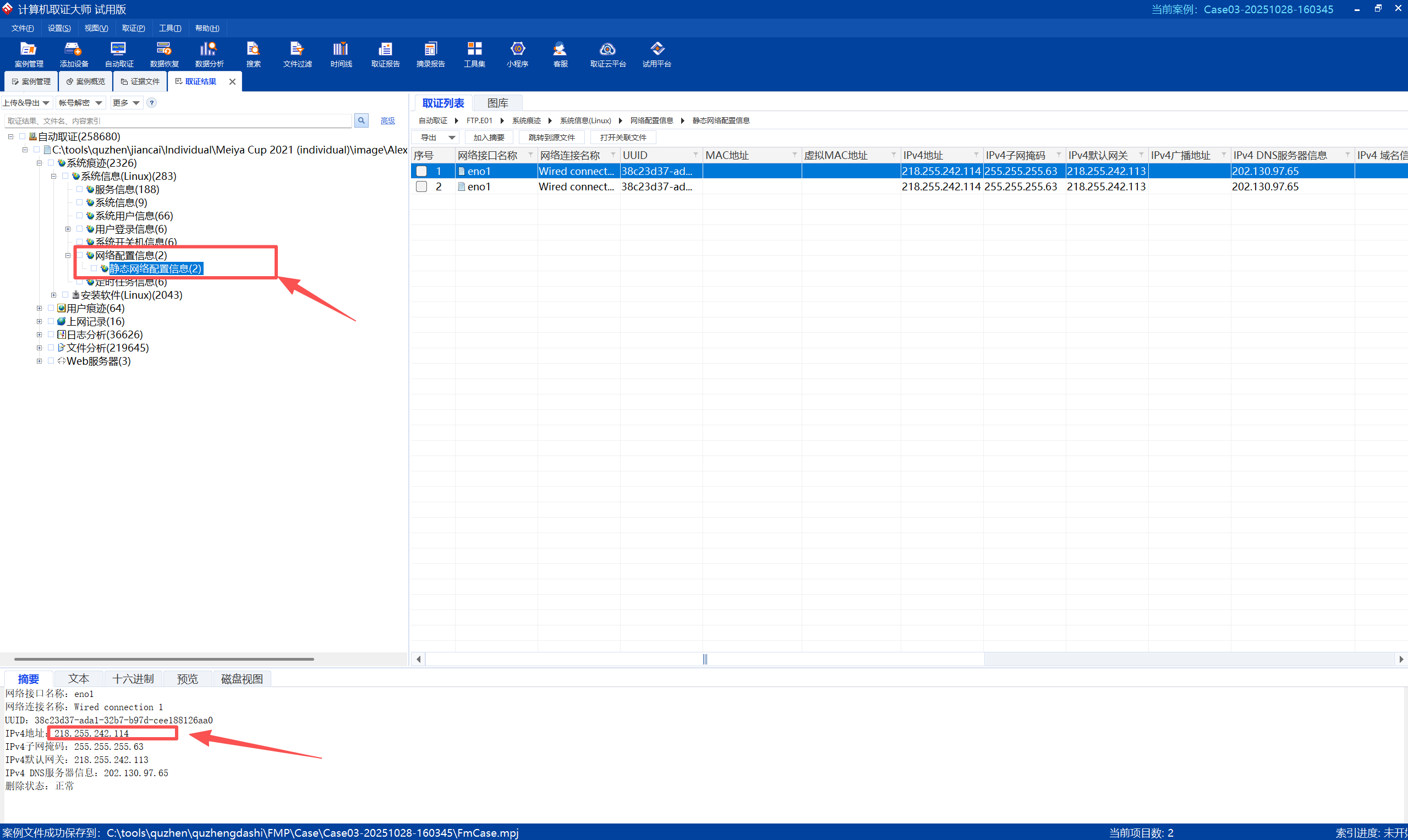This screenshot has height=840, width=1408.
Task: Check the checkbox for row 2
Action: [x=421, y=186]
